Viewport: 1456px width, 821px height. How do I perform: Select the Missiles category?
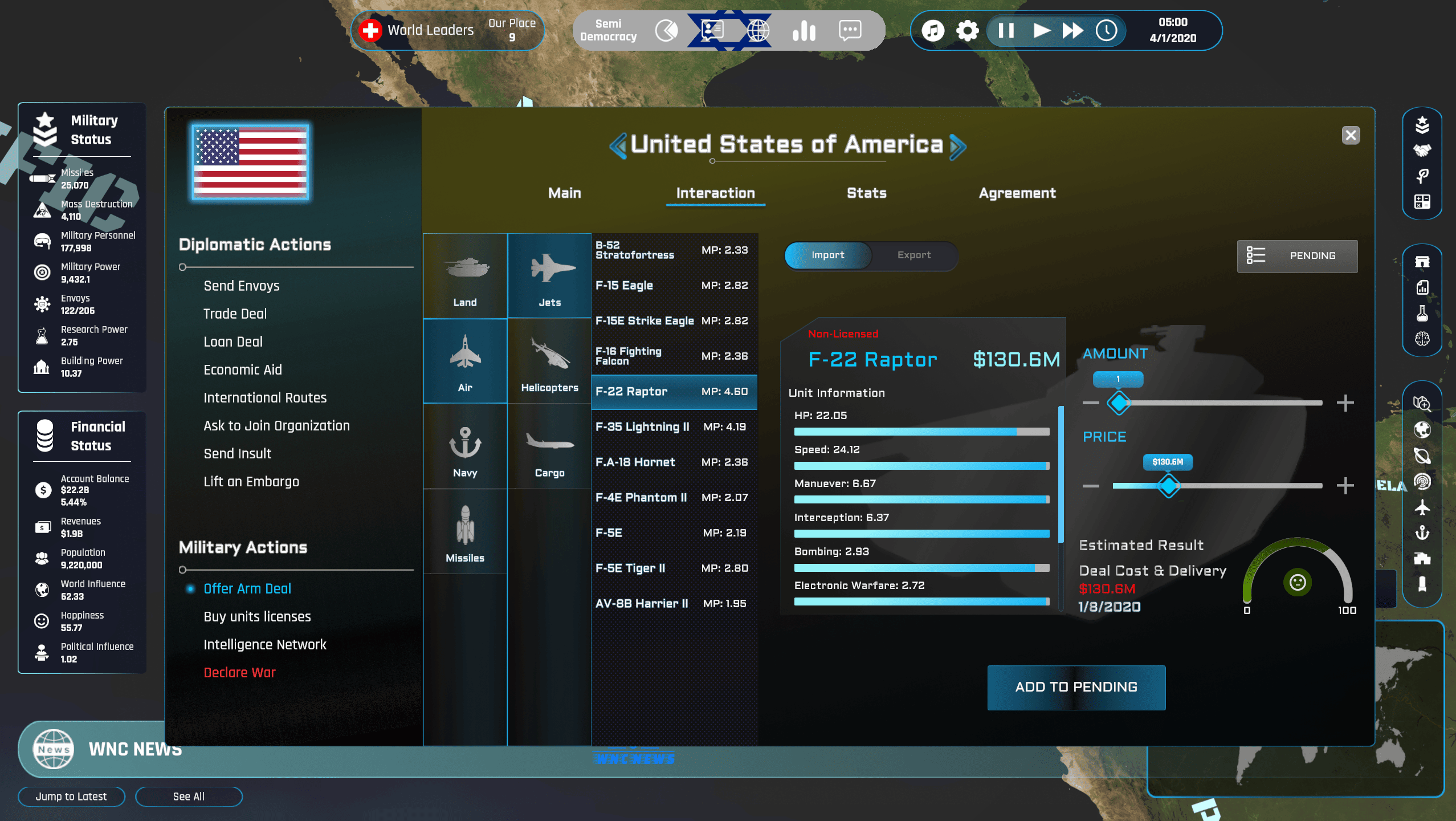point(465,531)
